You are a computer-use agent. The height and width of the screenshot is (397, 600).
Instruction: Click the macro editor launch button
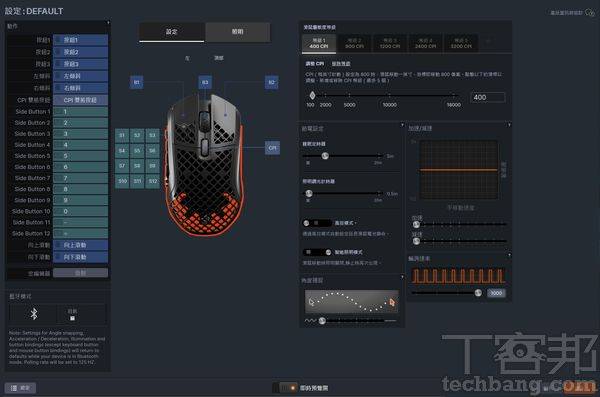pyautogui.click(x=80, y=273)
